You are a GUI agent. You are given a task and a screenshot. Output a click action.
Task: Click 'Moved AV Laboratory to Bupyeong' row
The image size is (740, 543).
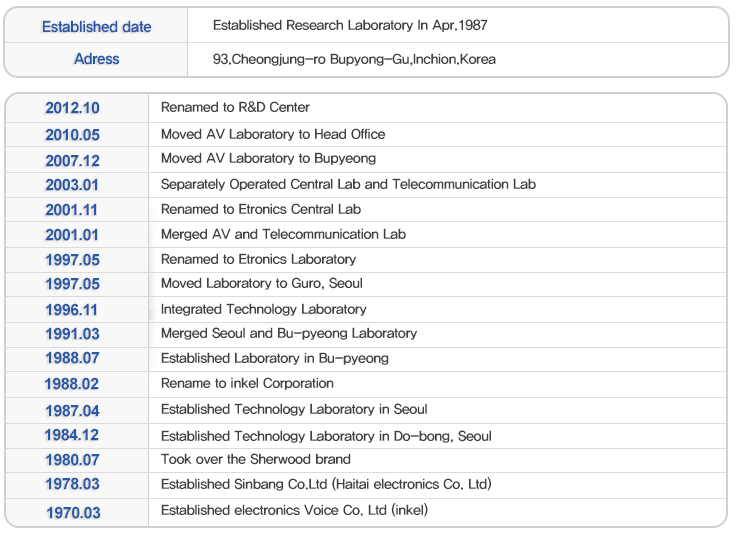click(x=268, y=158)
